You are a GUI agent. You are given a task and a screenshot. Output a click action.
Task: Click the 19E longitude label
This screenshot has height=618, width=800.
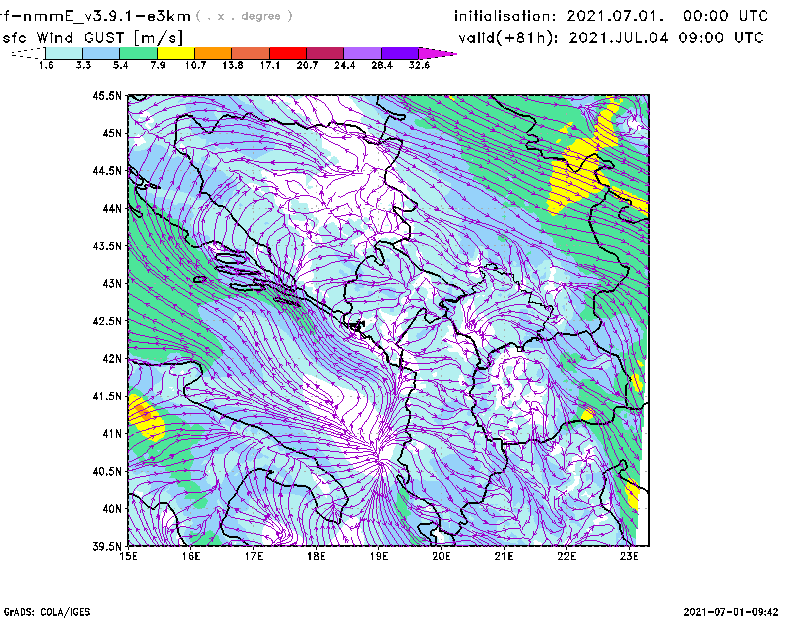(379, 556)
